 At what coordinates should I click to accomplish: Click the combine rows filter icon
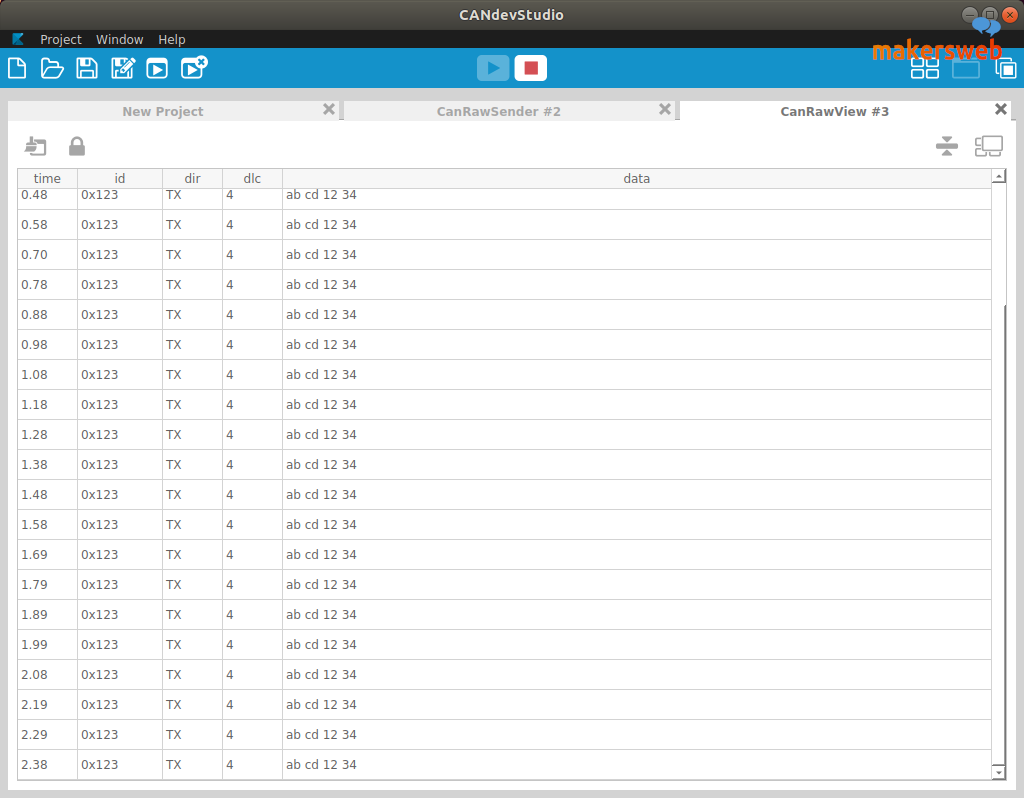pos(947,147)
